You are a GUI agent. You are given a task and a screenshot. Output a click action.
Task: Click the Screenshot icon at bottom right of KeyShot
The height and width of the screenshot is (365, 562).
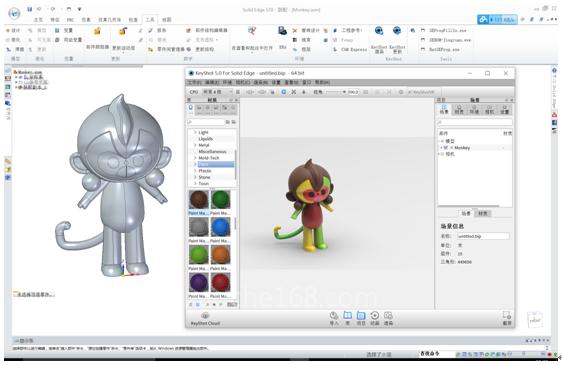507,318
